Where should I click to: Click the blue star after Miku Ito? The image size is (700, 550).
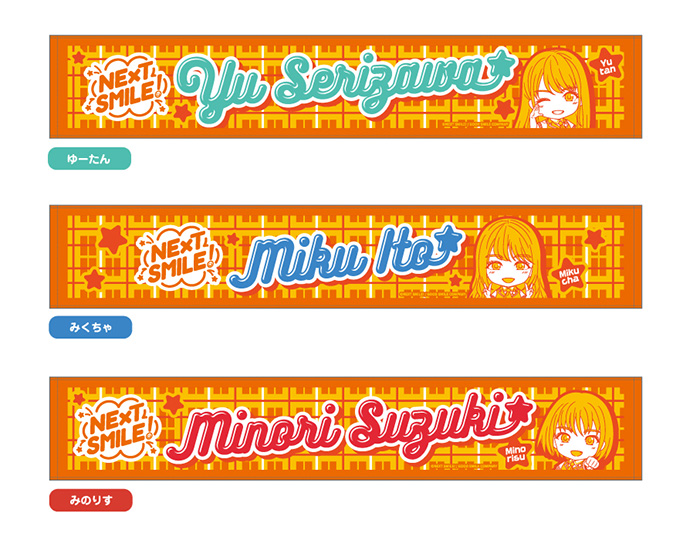[448, 240]
